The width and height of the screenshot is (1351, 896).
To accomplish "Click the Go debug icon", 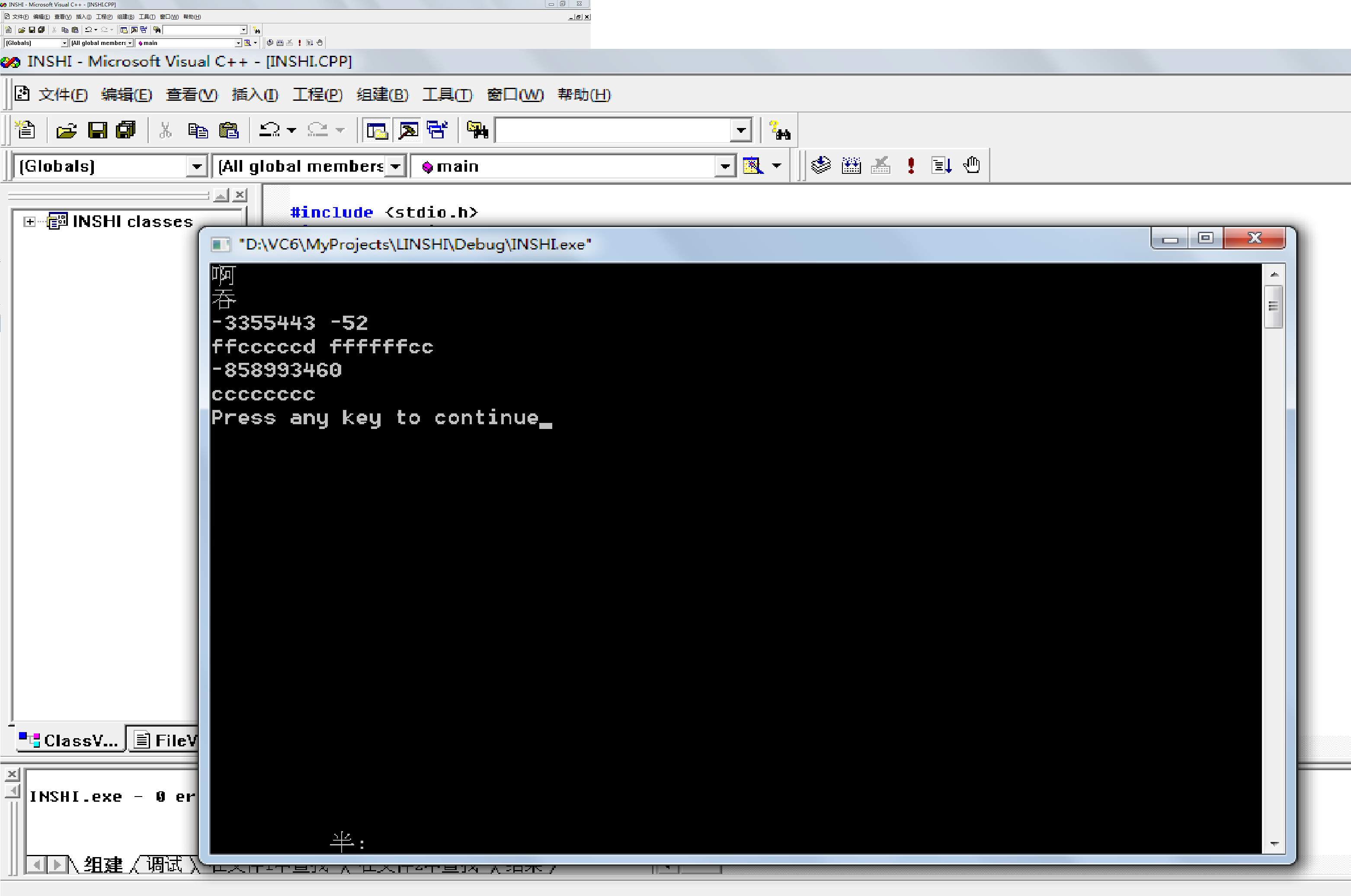I will (941, 166).
